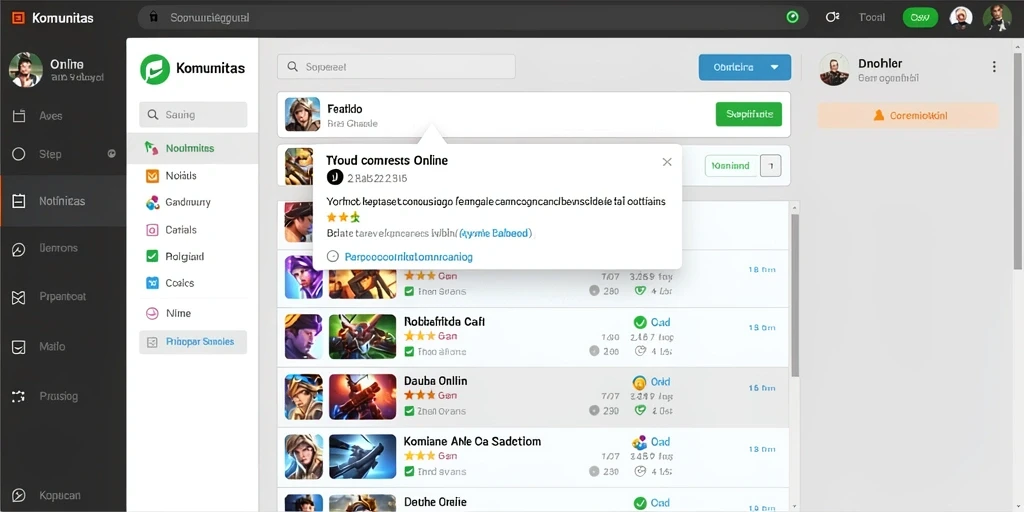Open the Maifo inbox icon in sidebar

(x=19, y=347)
